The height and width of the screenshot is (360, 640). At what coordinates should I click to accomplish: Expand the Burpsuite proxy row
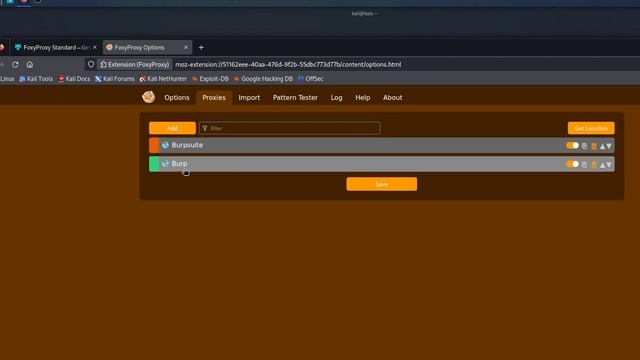[382, 145]
